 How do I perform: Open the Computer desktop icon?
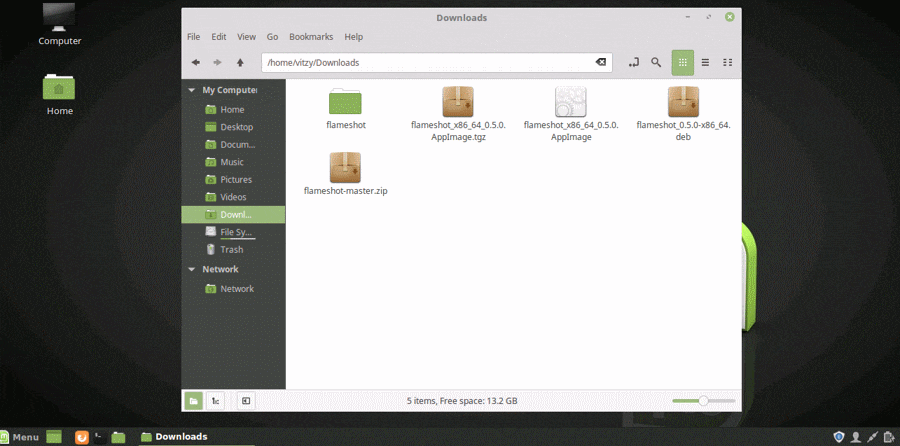[60, 24]
